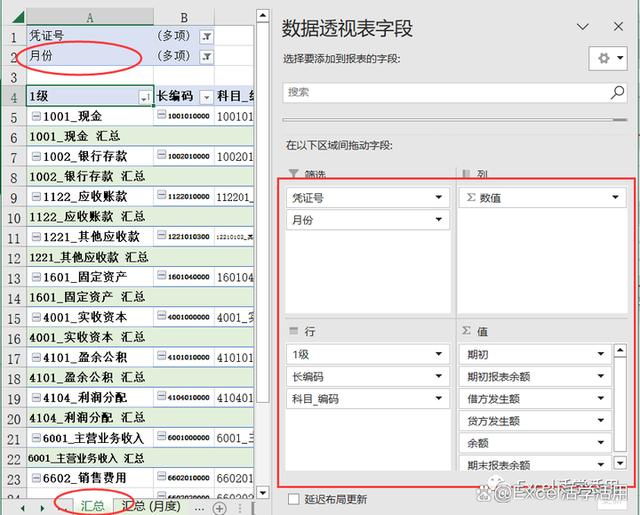Open dropdown for Σ 数值 column field

click(x=615, y=198)
